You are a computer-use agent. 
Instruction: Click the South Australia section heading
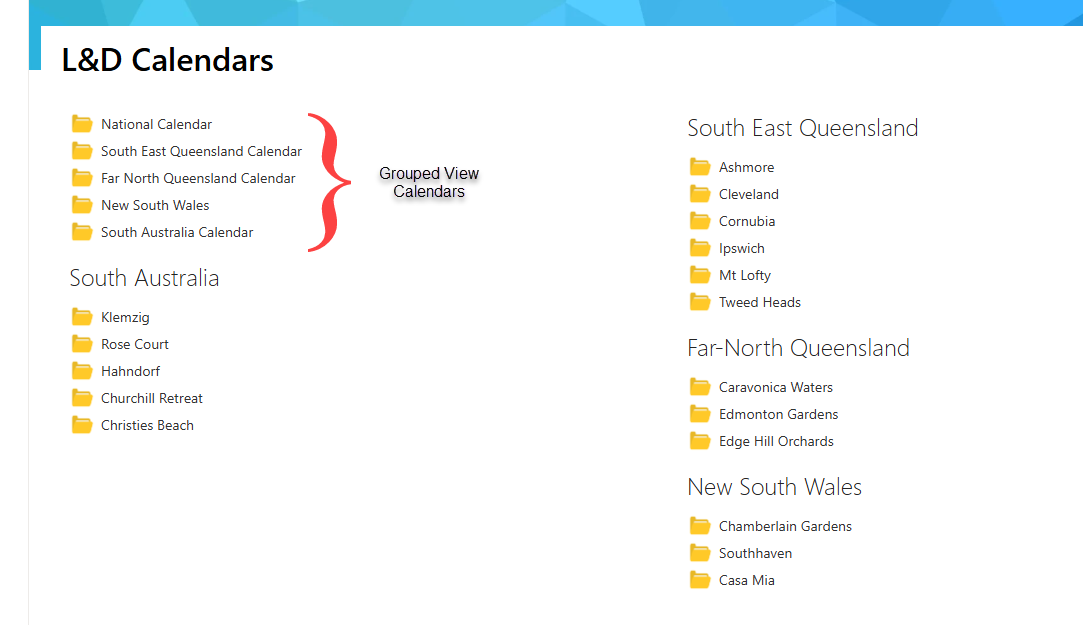144,278
